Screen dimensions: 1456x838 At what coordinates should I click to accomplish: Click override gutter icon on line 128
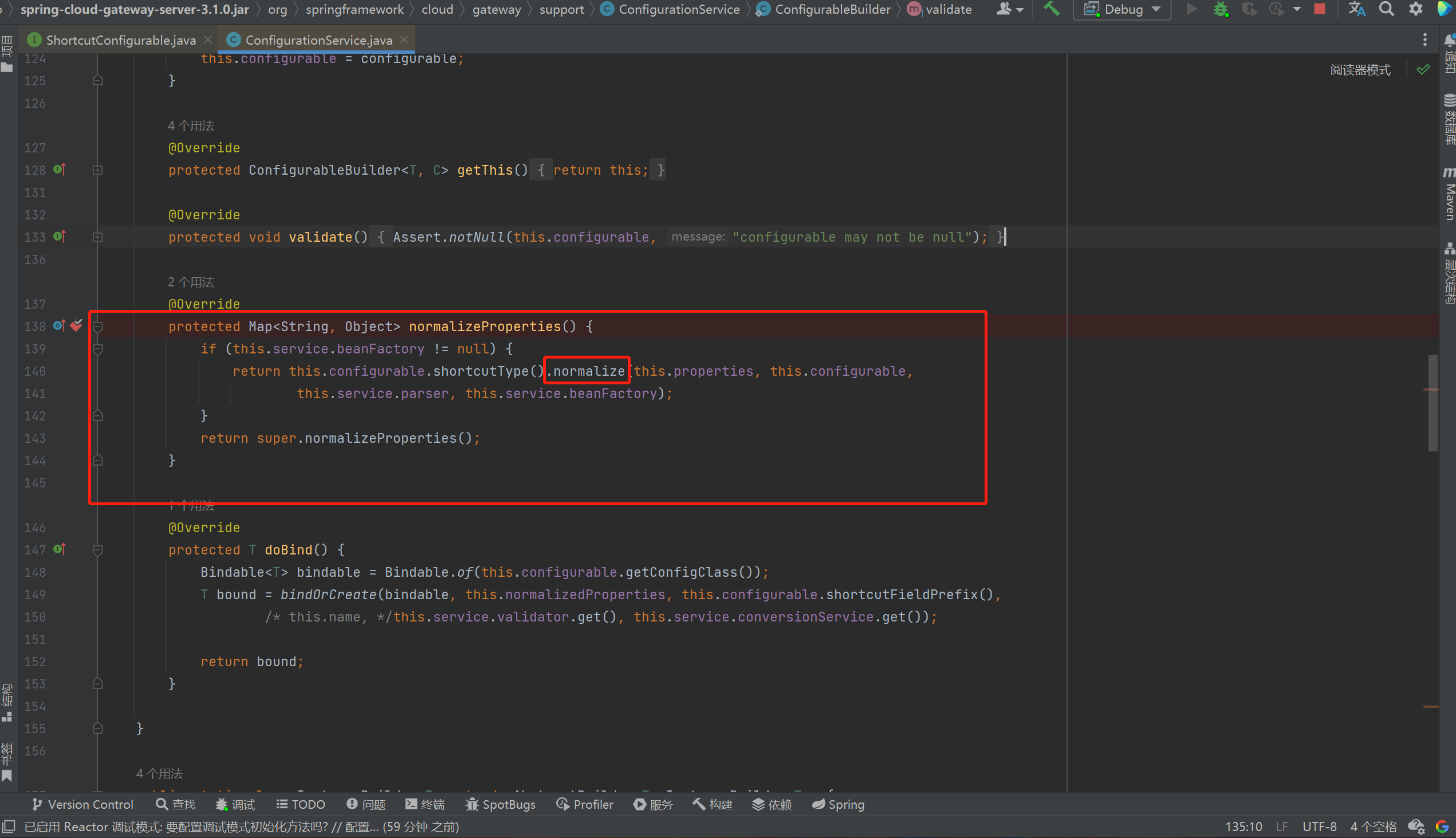(59, 169)
